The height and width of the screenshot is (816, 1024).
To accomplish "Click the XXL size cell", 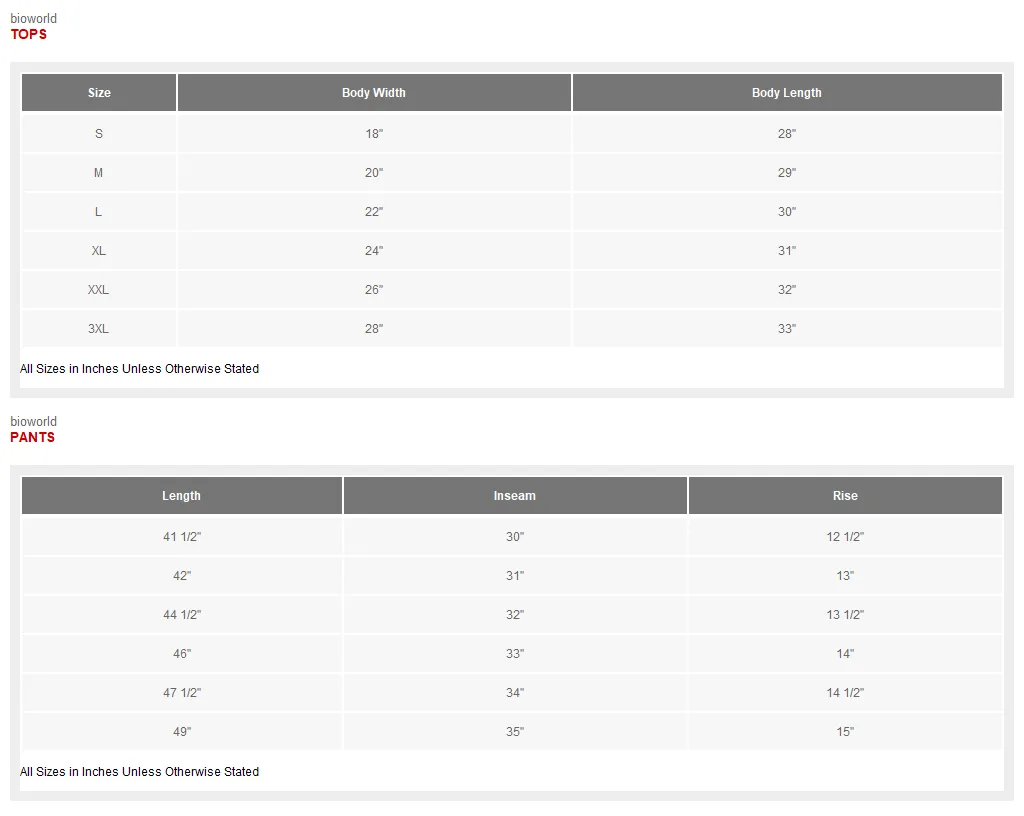I will [x=99, y=290].
